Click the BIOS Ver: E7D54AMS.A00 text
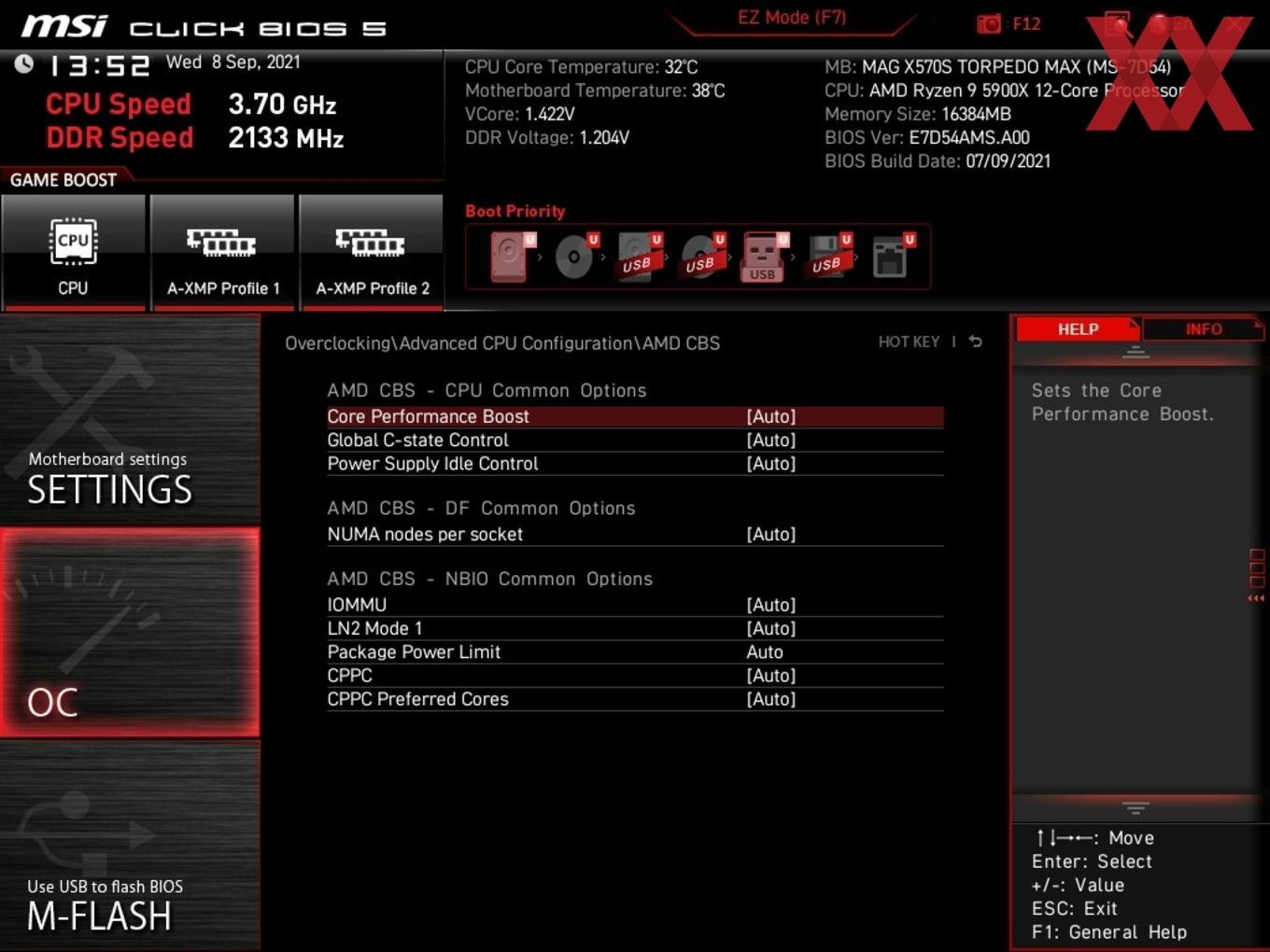 click(927, 137)
